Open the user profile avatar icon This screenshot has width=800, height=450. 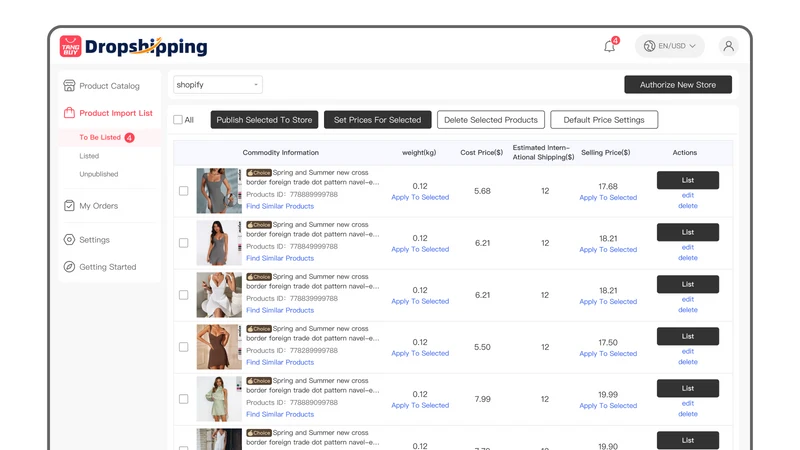(x=729, y=46)
